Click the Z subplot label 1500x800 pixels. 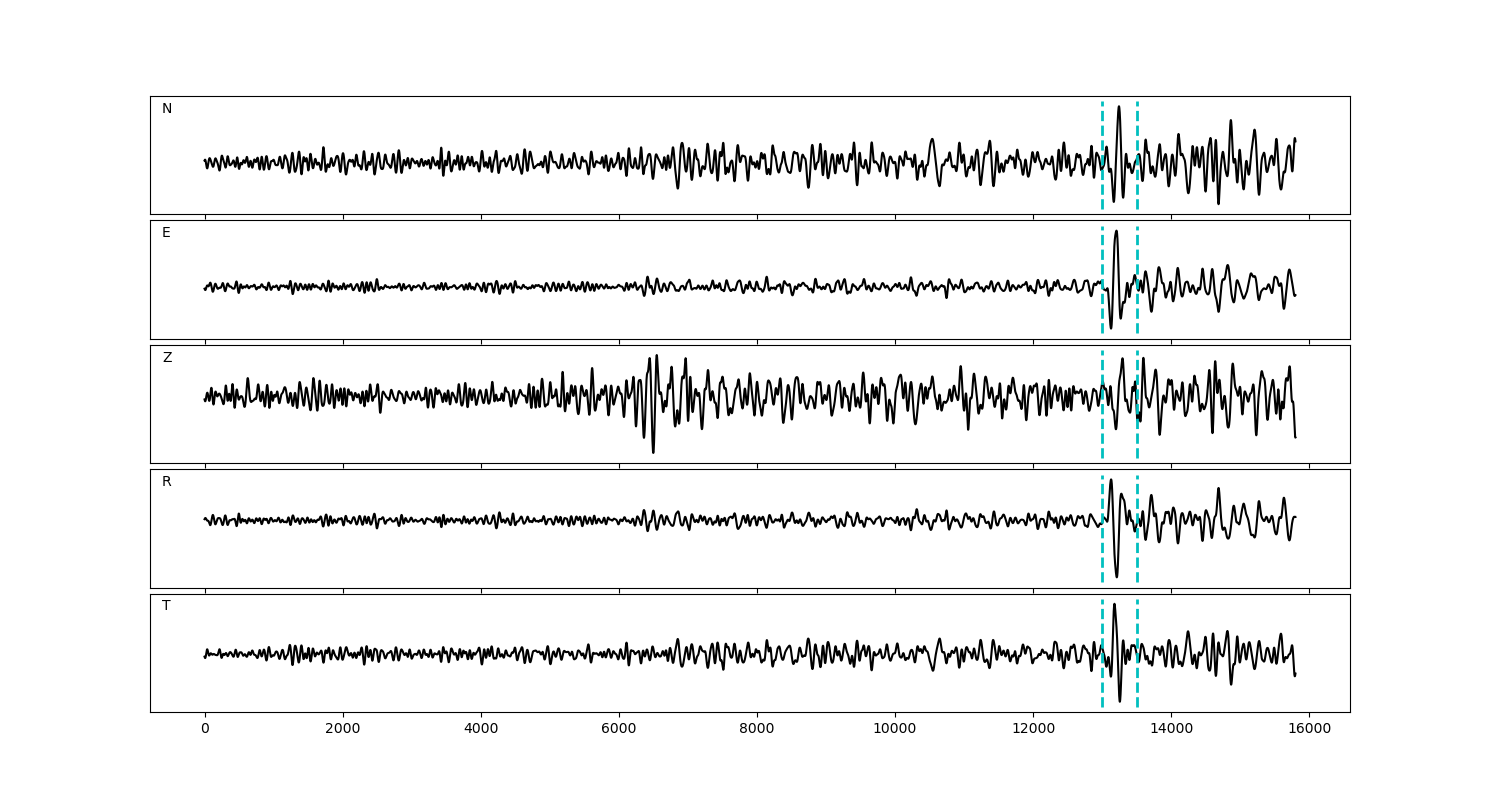tap(167, 358)
